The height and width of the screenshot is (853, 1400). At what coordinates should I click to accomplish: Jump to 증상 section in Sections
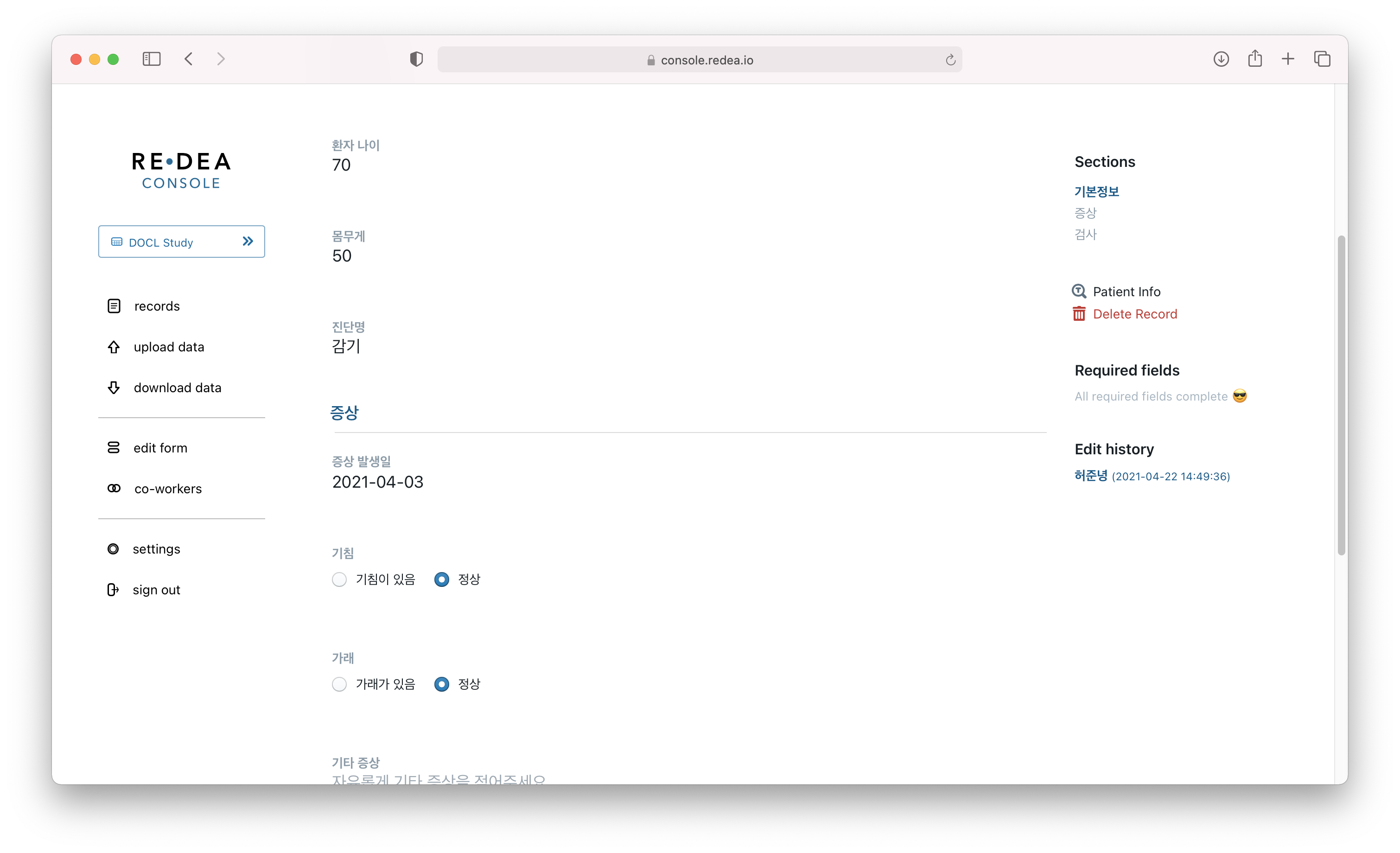[1085, 213]
